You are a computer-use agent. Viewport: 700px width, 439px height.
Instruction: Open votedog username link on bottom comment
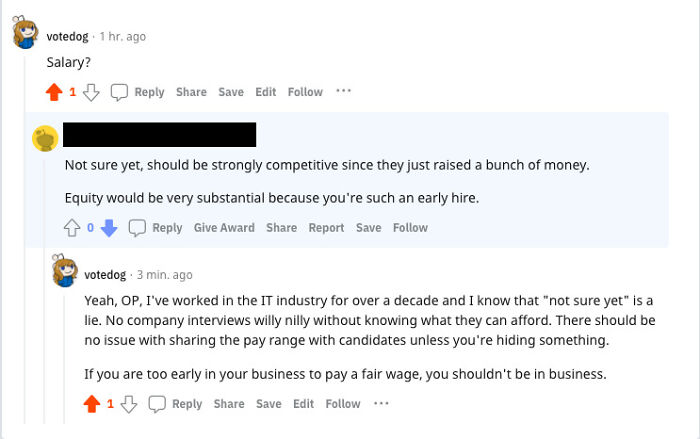(x=105, y=274)
